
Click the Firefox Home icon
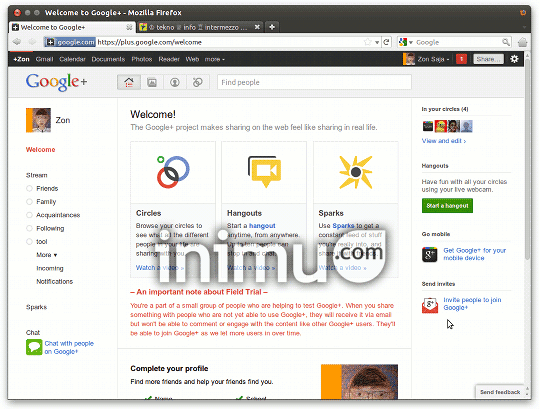coord(522,42)
